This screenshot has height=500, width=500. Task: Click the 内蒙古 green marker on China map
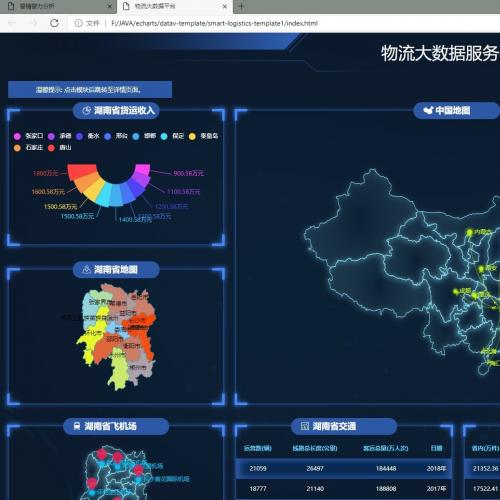click(x=469, y=232)
